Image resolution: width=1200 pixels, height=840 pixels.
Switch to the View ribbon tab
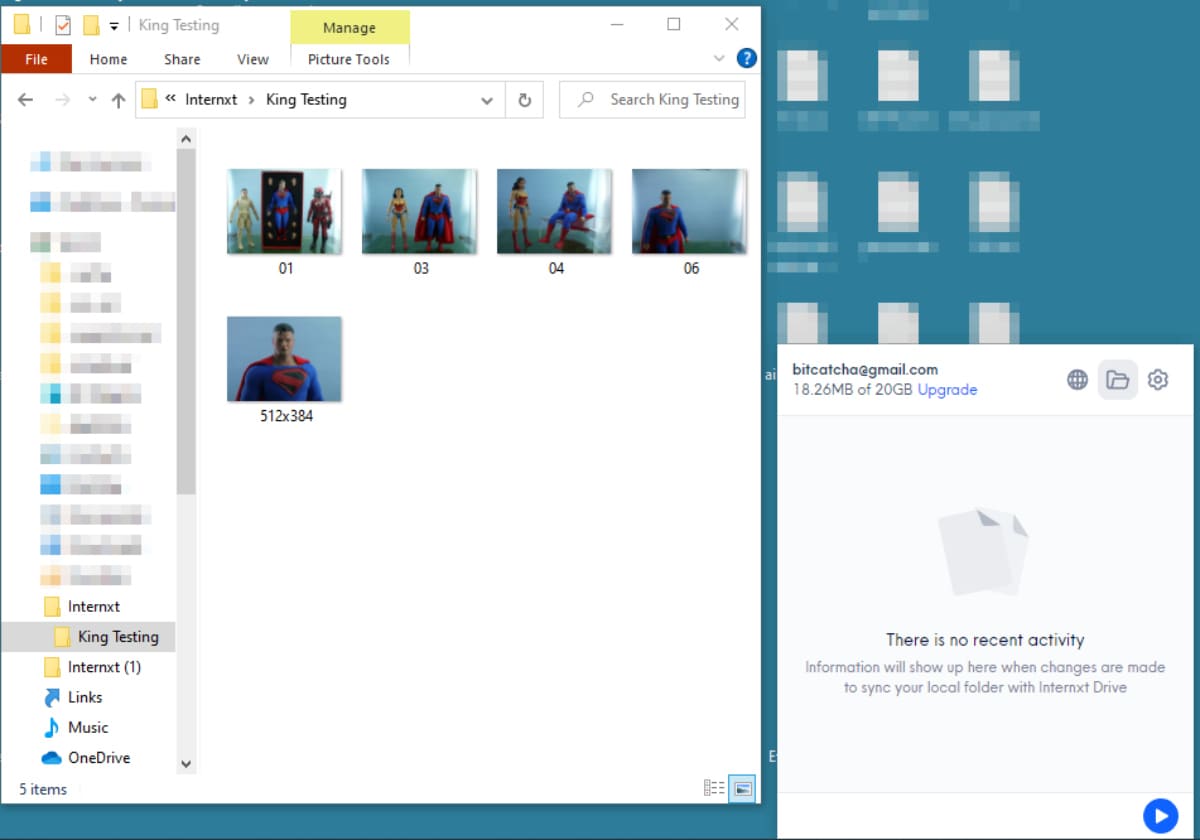coord(253,59)
